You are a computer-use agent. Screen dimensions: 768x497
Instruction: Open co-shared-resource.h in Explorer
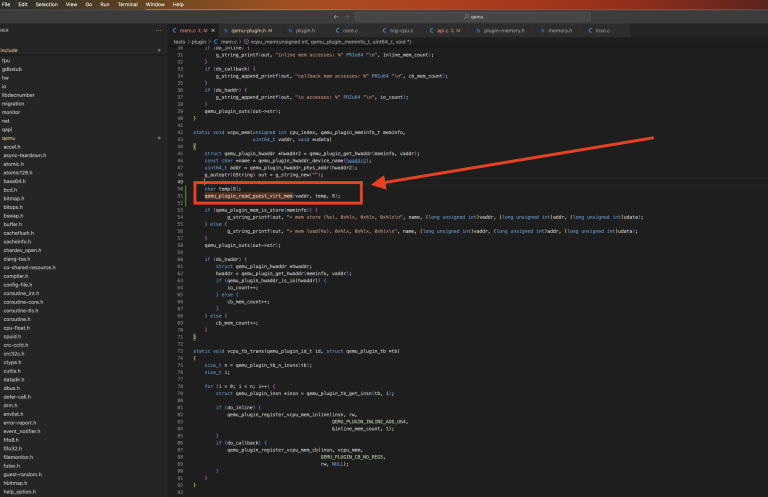pos(29,267)
